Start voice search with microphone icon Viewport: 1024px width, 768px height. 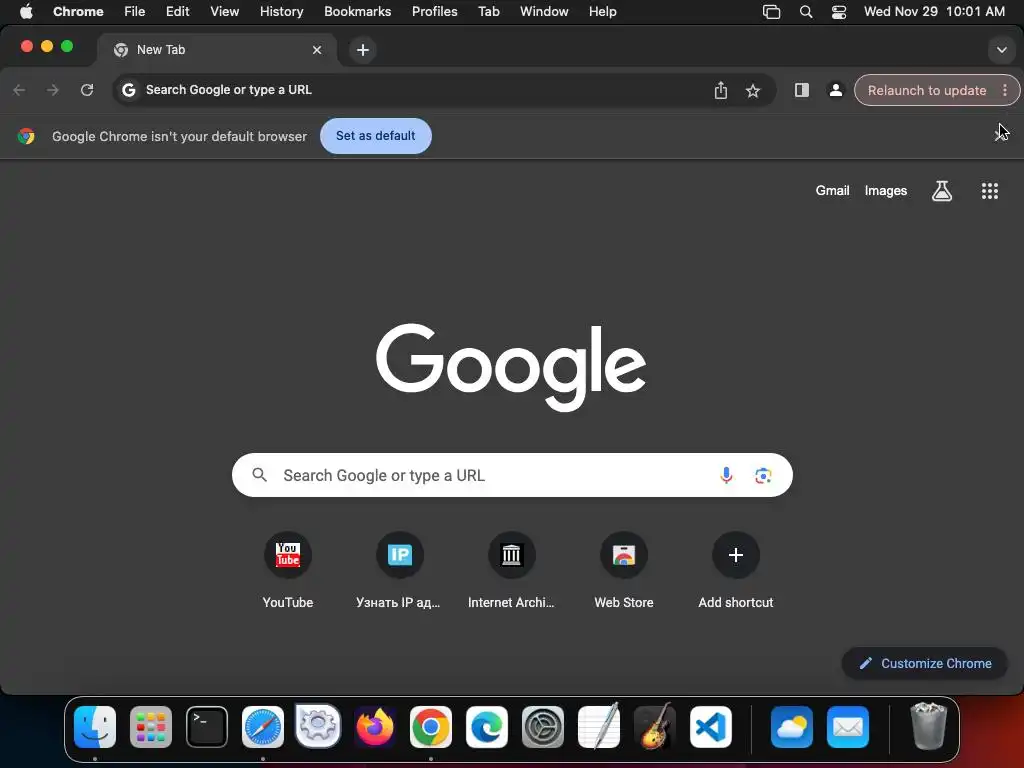point(726,475)
